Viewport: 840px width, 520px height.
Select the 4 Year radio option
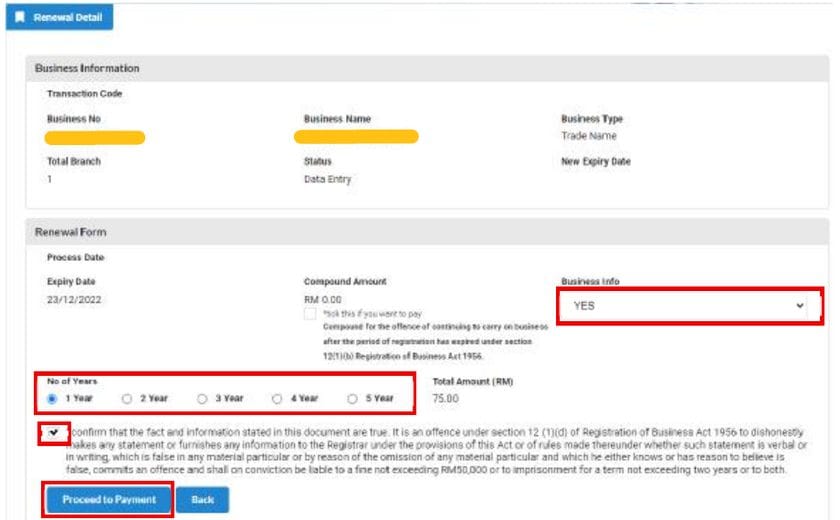[x=277, y=398]
